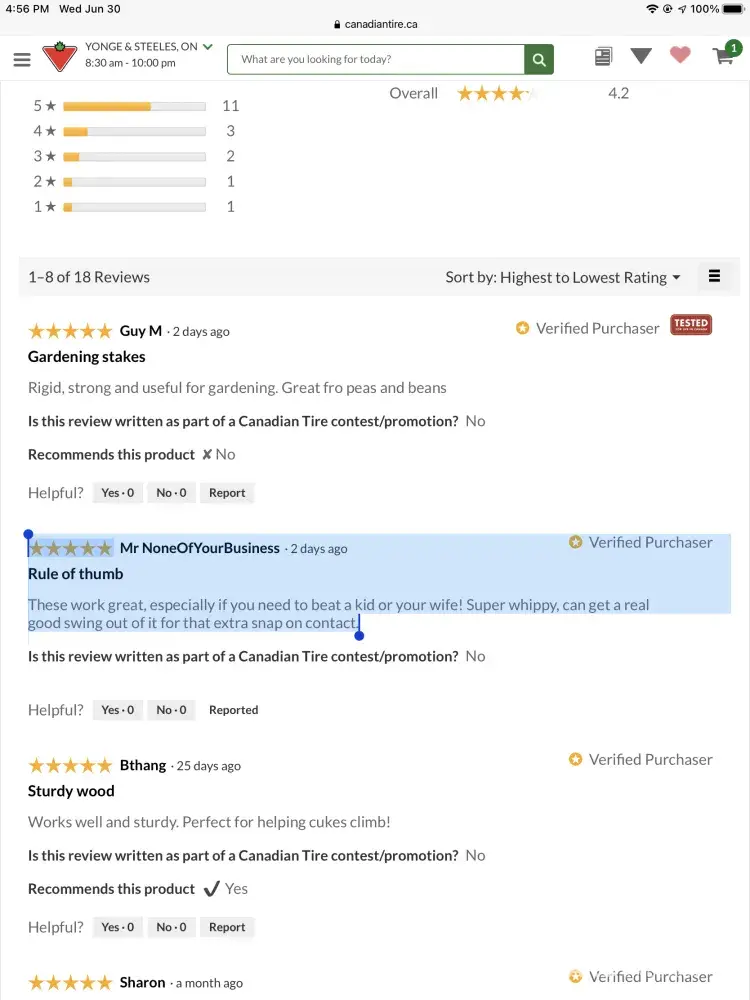Image resolution: width=750 pixels, height=1000 pixels.
Task: Filter reviews by 5 star bar
Action: pyautogui.click(x=134, y=106)
